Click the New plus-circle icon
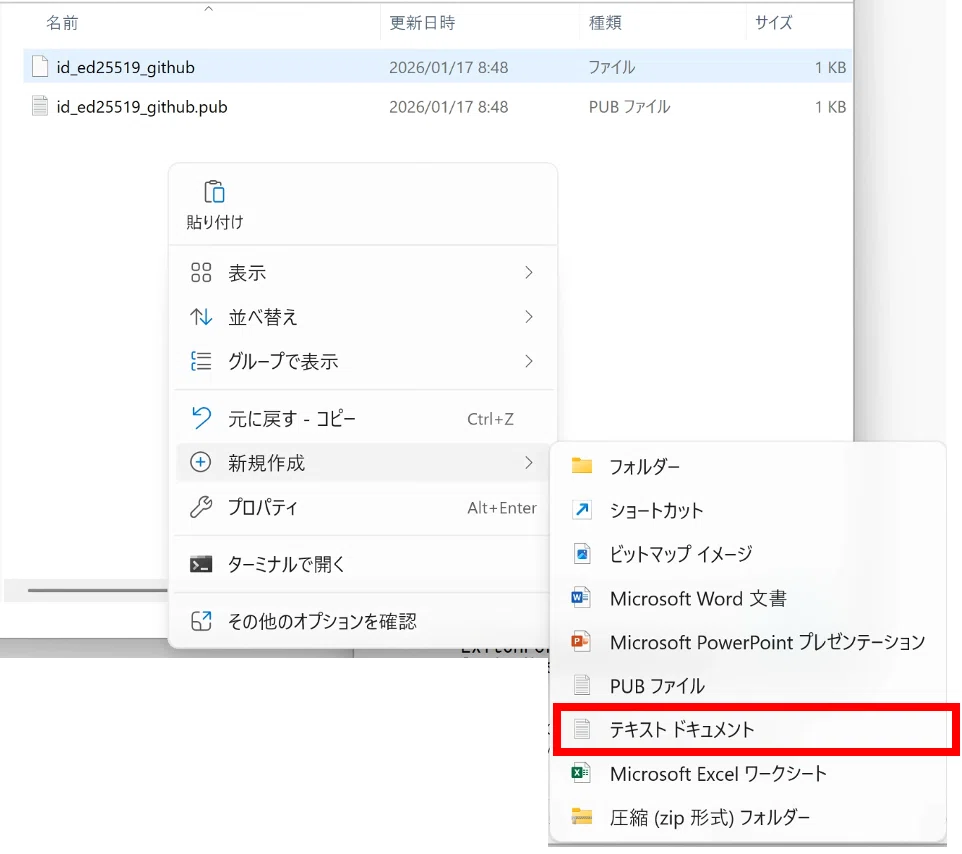The image size is (962, 854). 201,463
